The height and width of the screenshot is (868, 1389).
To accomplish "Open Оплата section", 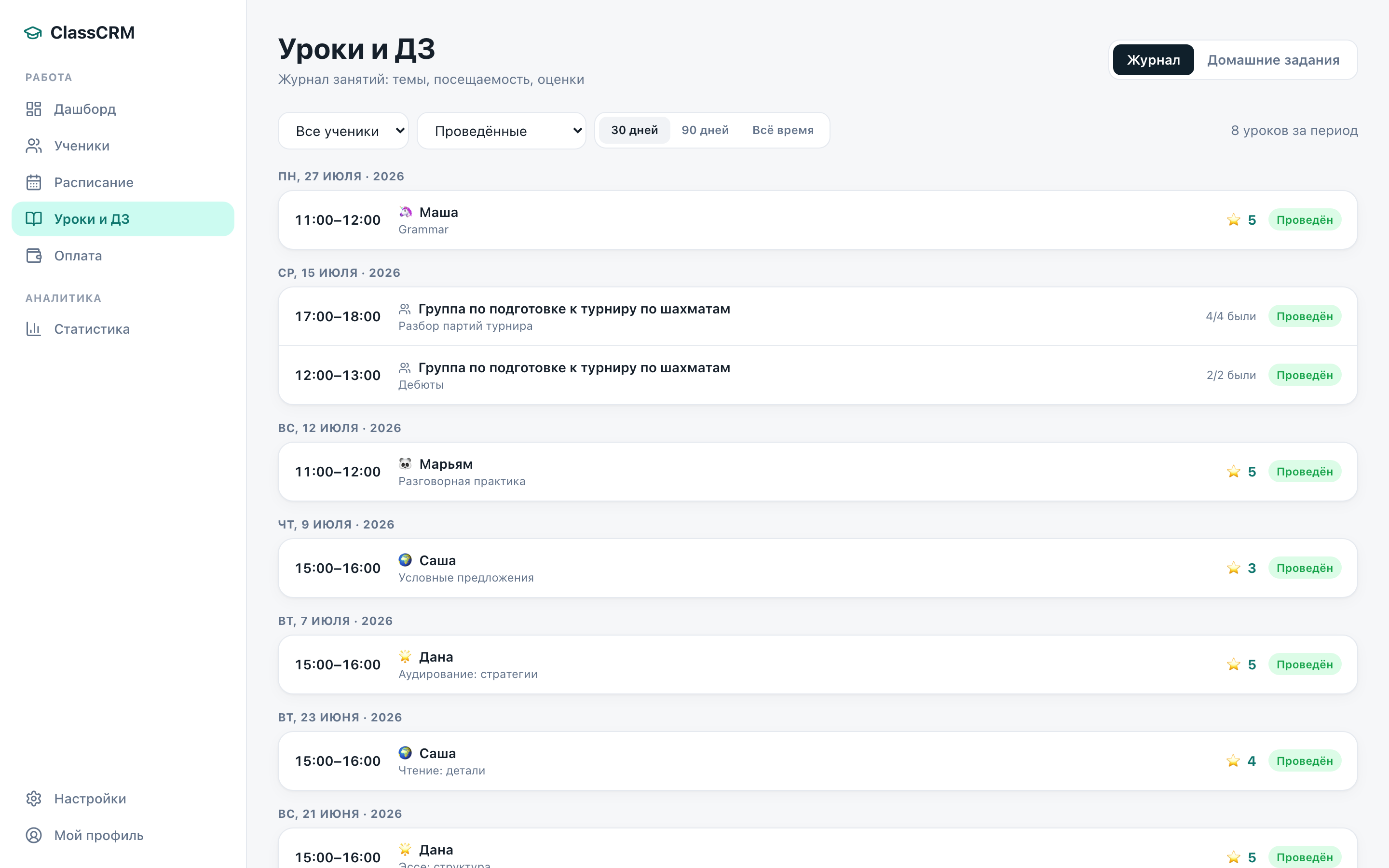I will point(123,256).
